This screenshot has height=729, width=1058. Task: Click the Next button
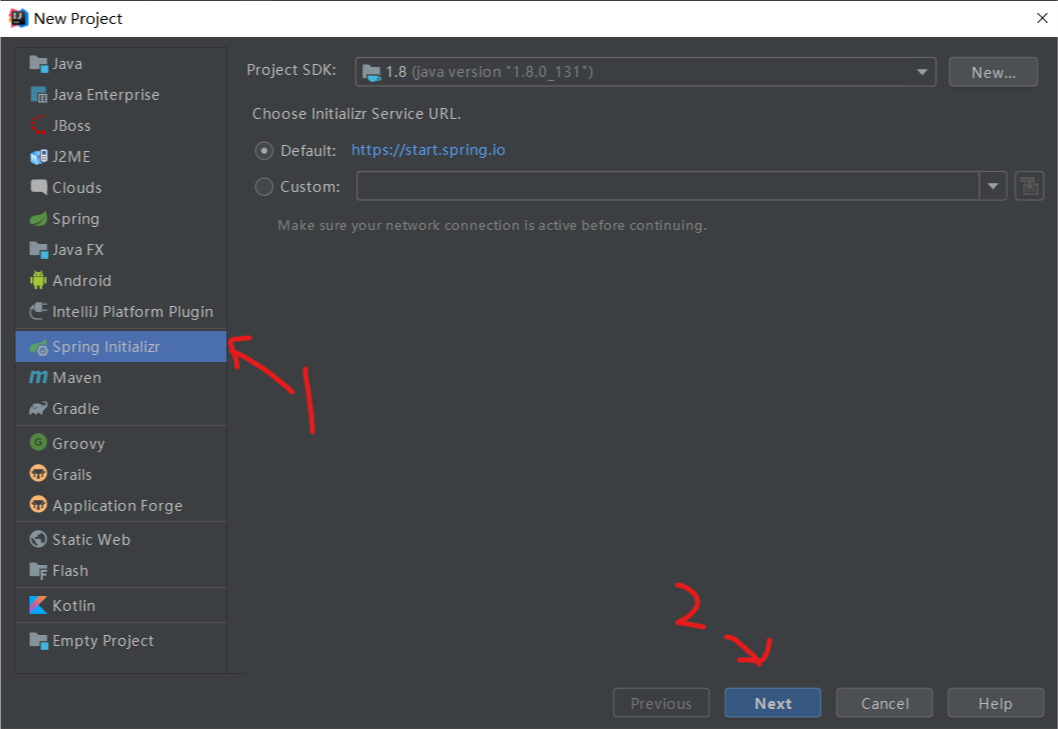coord(773,703)
